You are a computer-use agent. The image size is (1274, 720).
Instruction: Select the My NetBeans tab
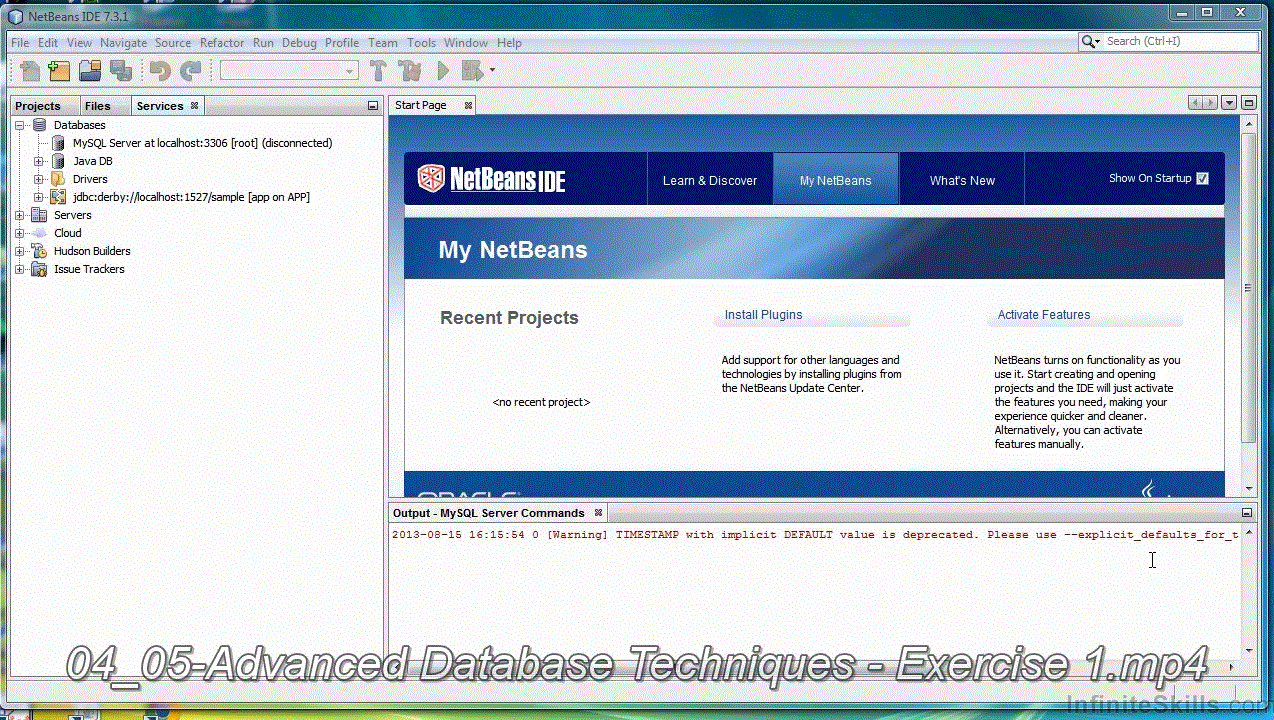(836, 180)
